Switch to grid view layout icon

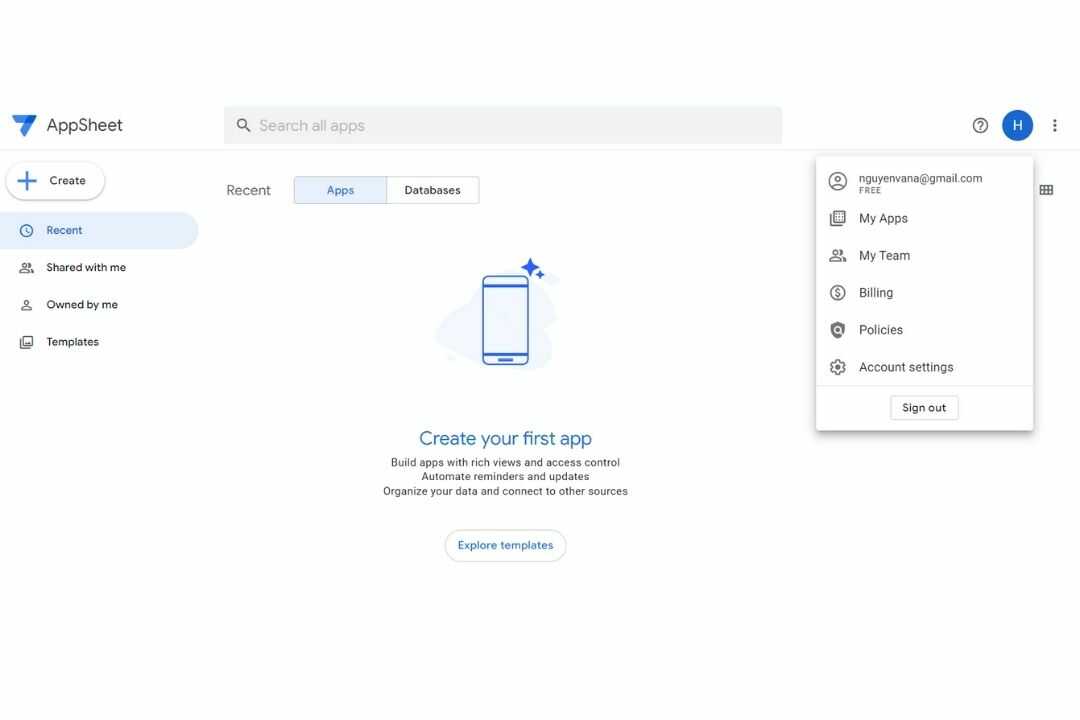[1046, 190]
